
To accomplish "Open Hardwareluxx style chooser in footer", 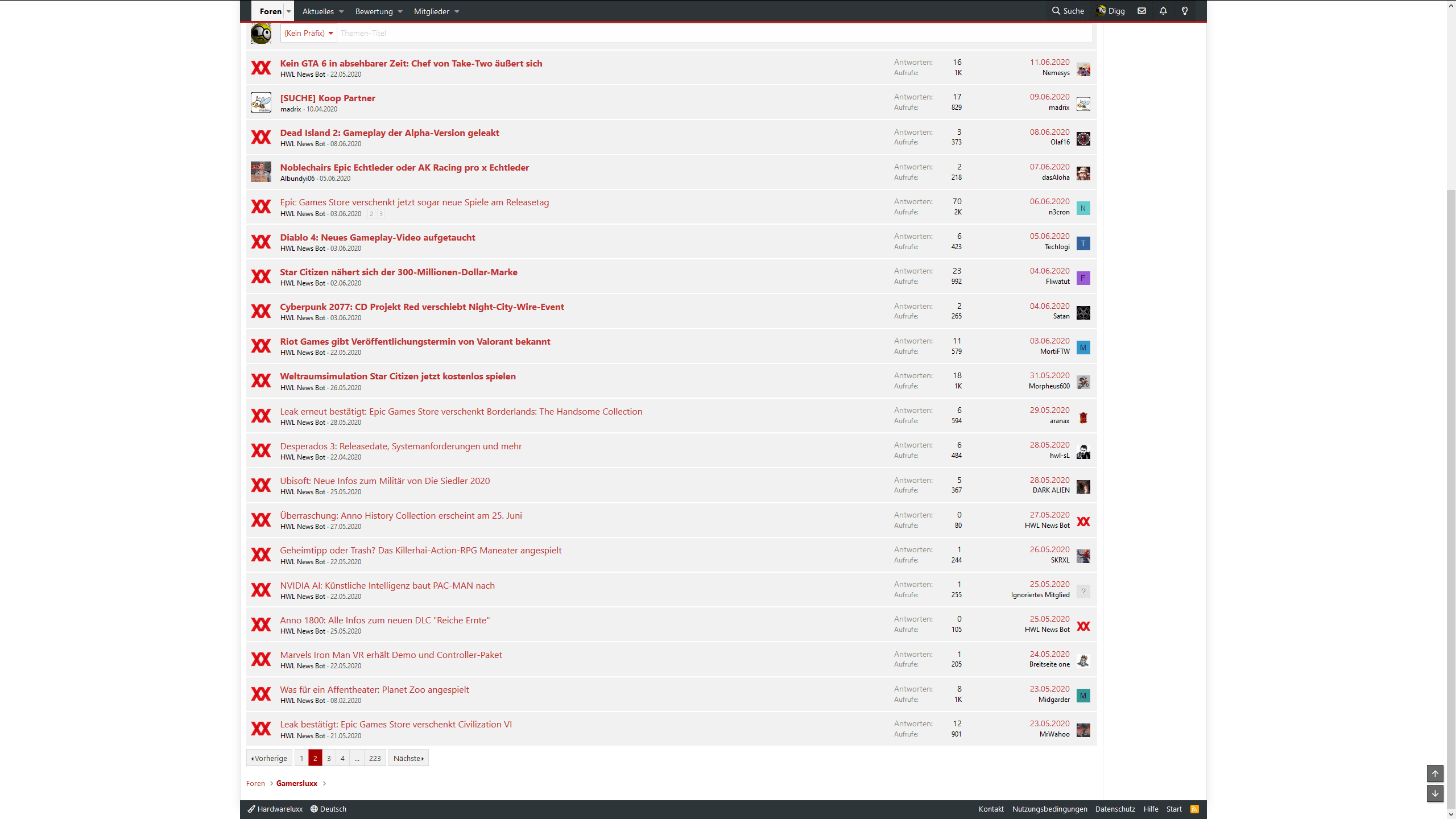I will pyautogui.click(x=275, y=809).
